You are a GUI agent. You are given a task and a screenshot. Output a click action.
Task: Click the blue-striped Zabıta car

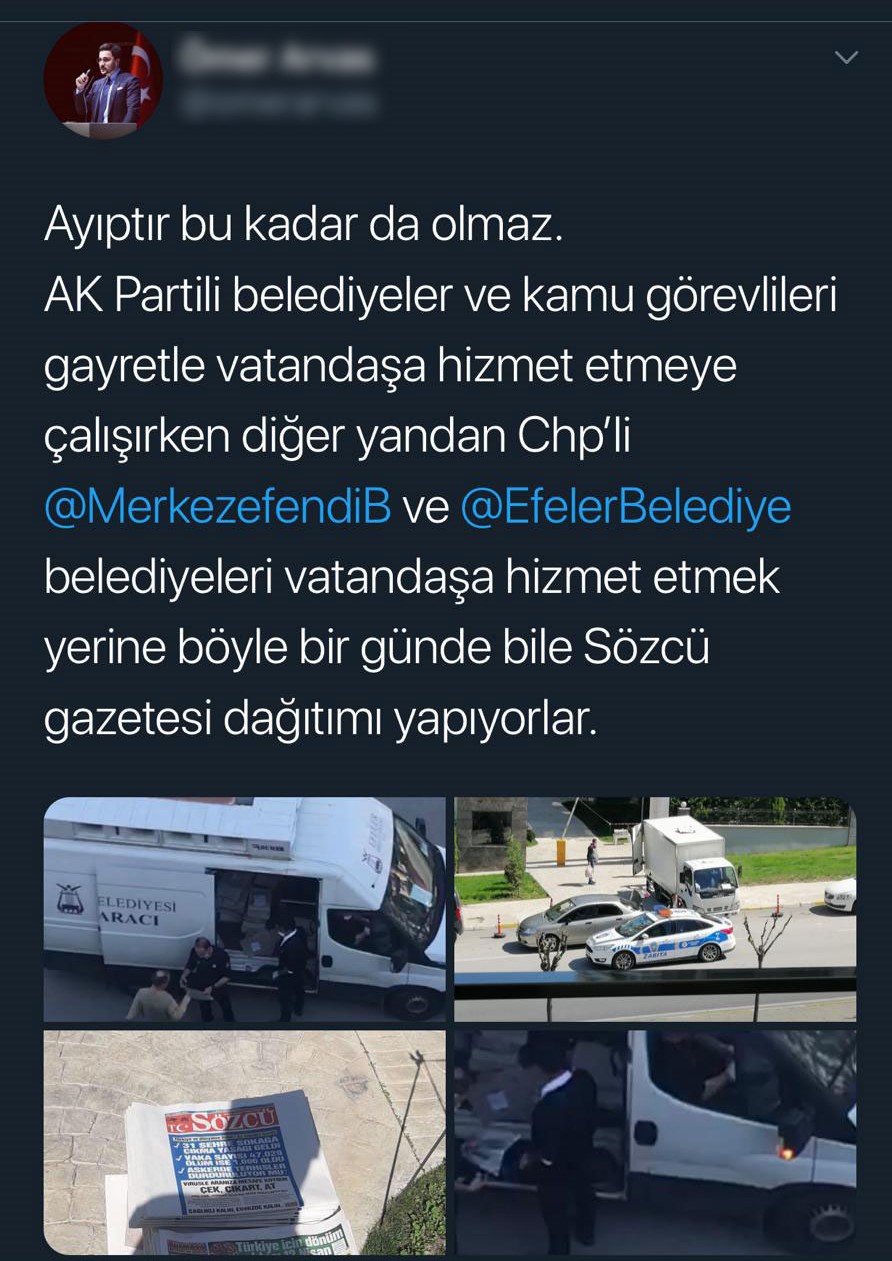pyautogui.click(x=660, y=938)
